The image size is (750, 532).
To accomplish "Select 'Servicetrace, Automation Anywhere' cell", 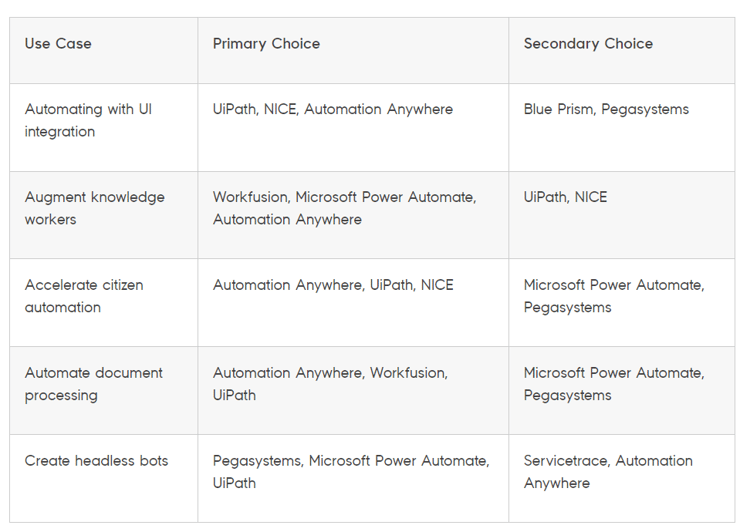I will tap(621, 478).
